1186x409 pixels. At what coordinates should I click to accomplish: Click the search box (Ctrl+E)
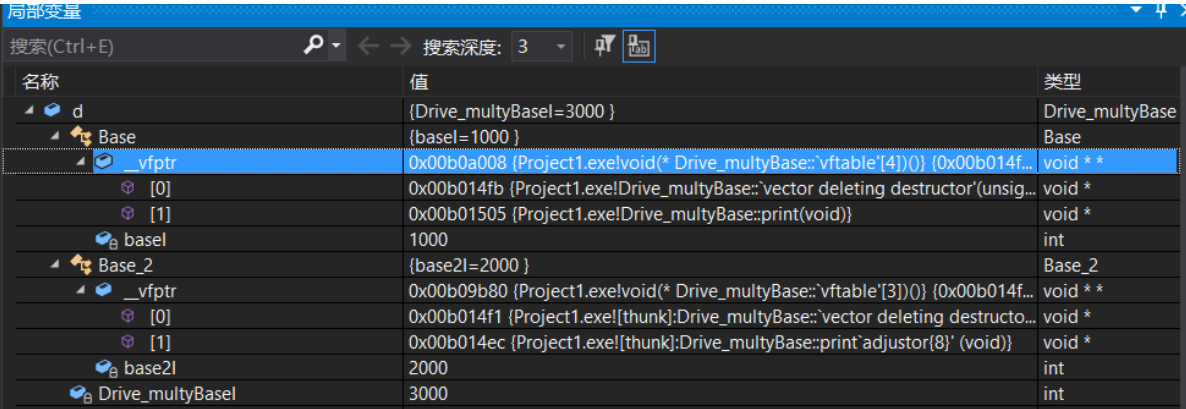[151, 47]
